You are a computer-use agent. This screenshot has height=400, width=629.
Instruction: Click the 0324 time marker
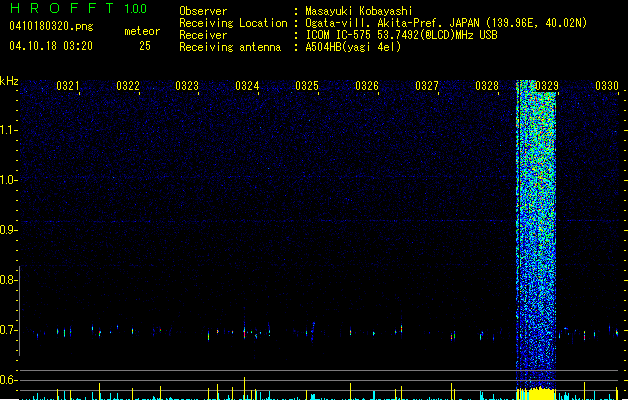[247, 85]
